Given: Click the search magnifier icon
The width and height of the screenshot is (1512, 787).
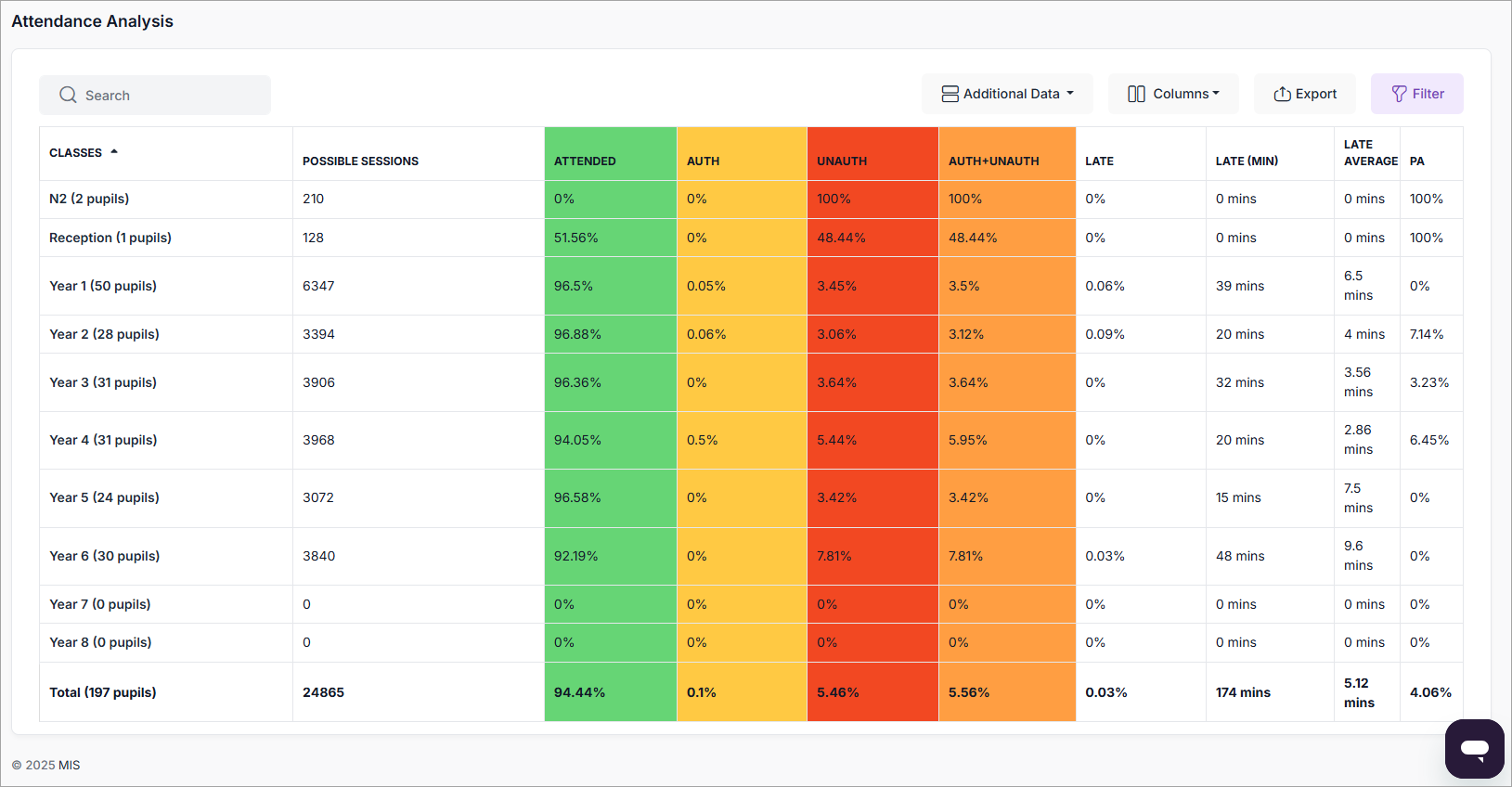Looking at the screenshot, I should (68, 95).
